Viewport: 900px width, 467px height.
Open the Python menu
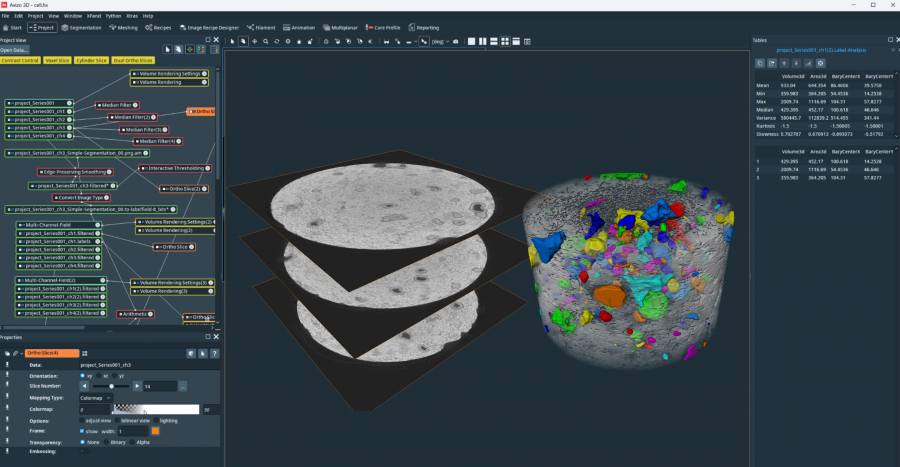pyautogui.click(x=114, y=16)
